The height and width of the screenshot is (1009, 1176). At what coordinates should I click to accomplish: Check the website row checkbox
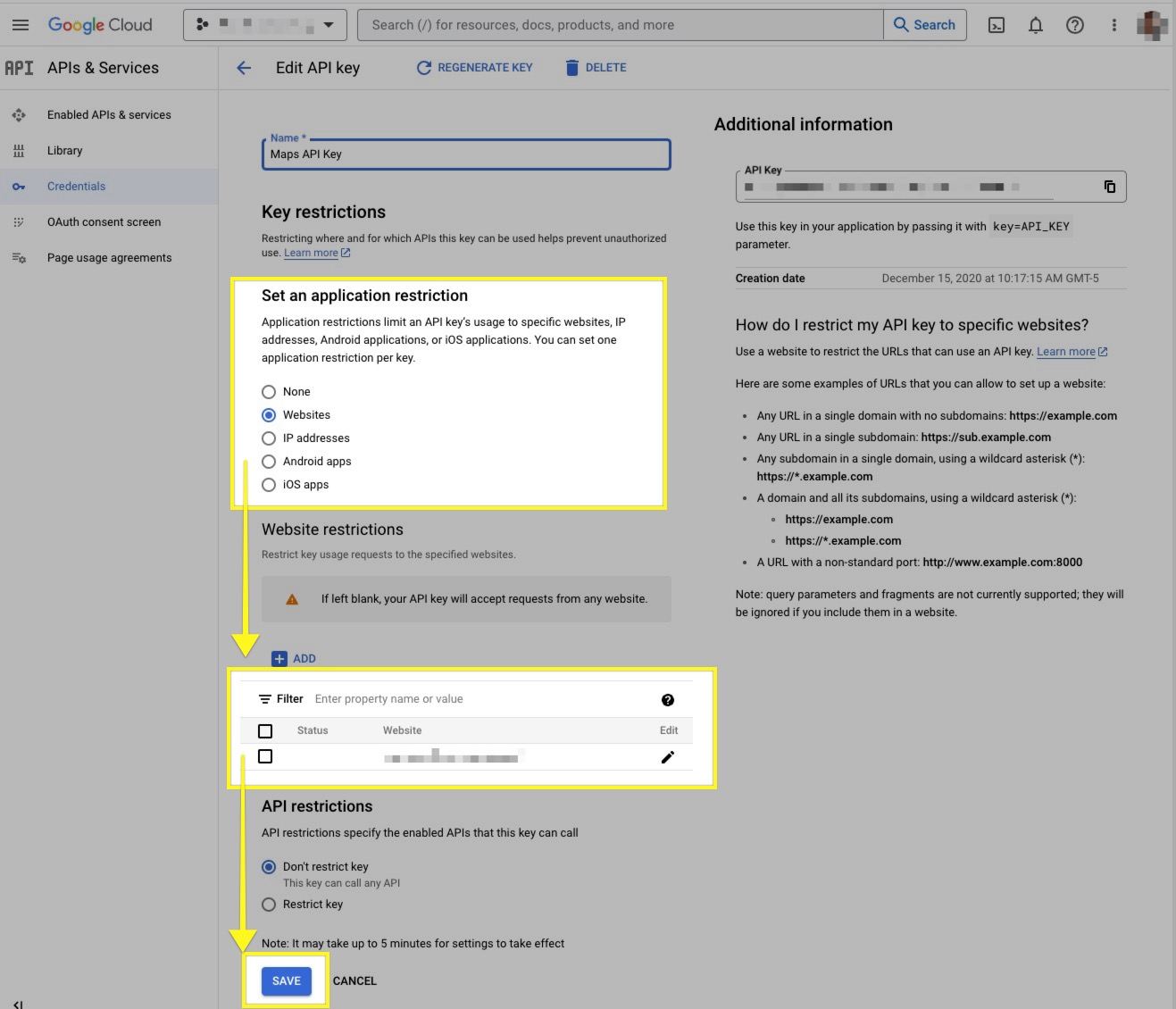click(265, 757)
